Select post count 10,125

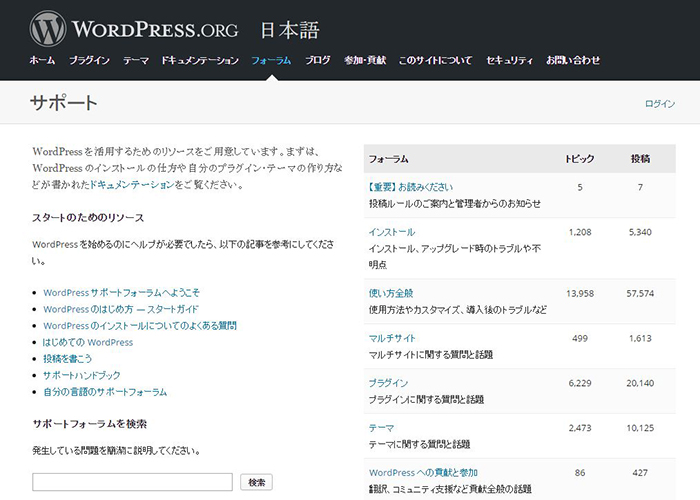click(x=640, y=428)
